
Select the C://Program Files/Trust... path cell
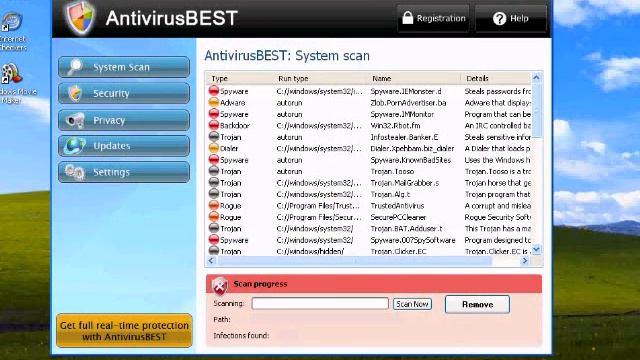[x=318, y=206]
